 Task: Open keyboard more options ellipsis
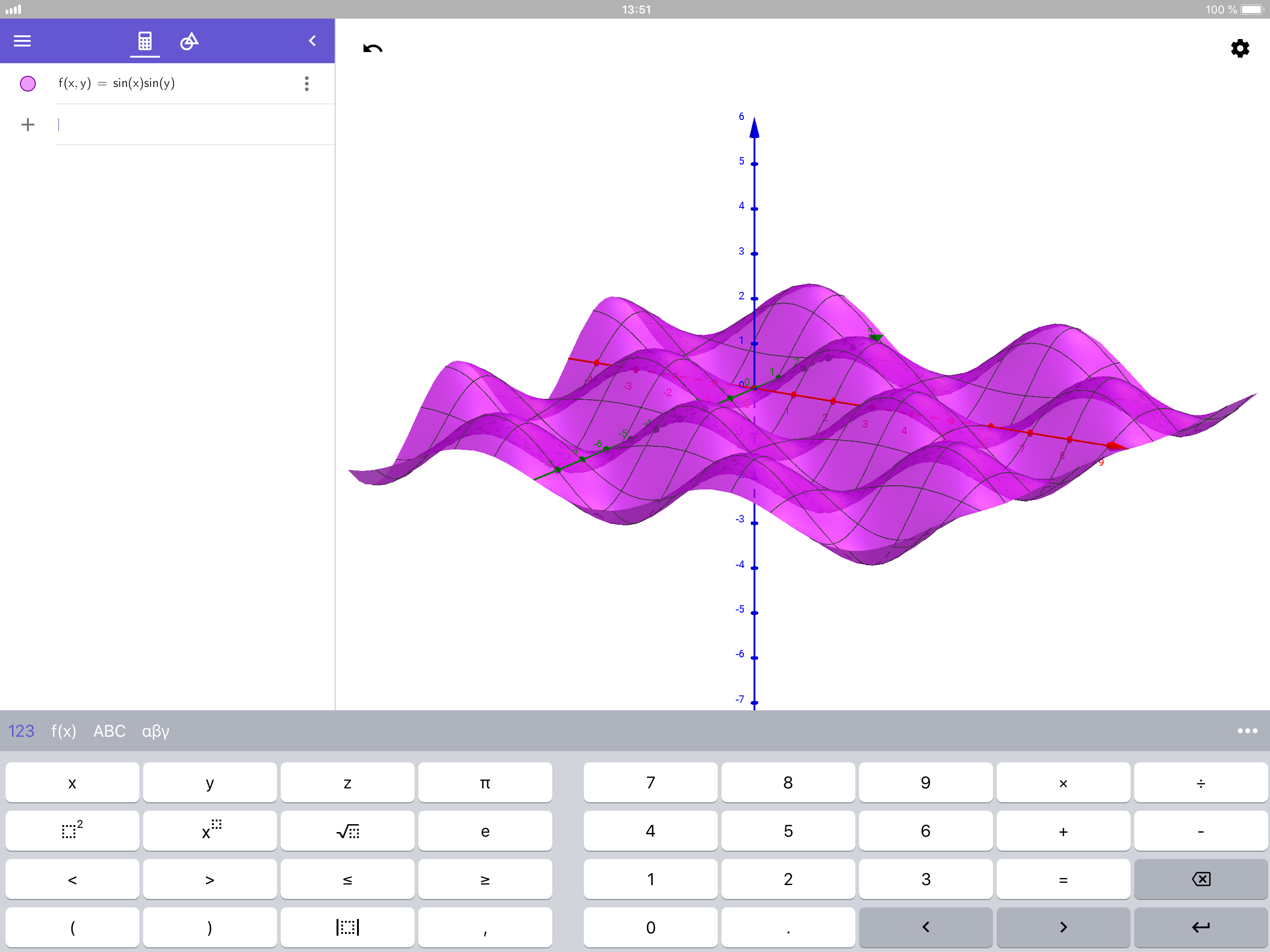point(1247,731)
